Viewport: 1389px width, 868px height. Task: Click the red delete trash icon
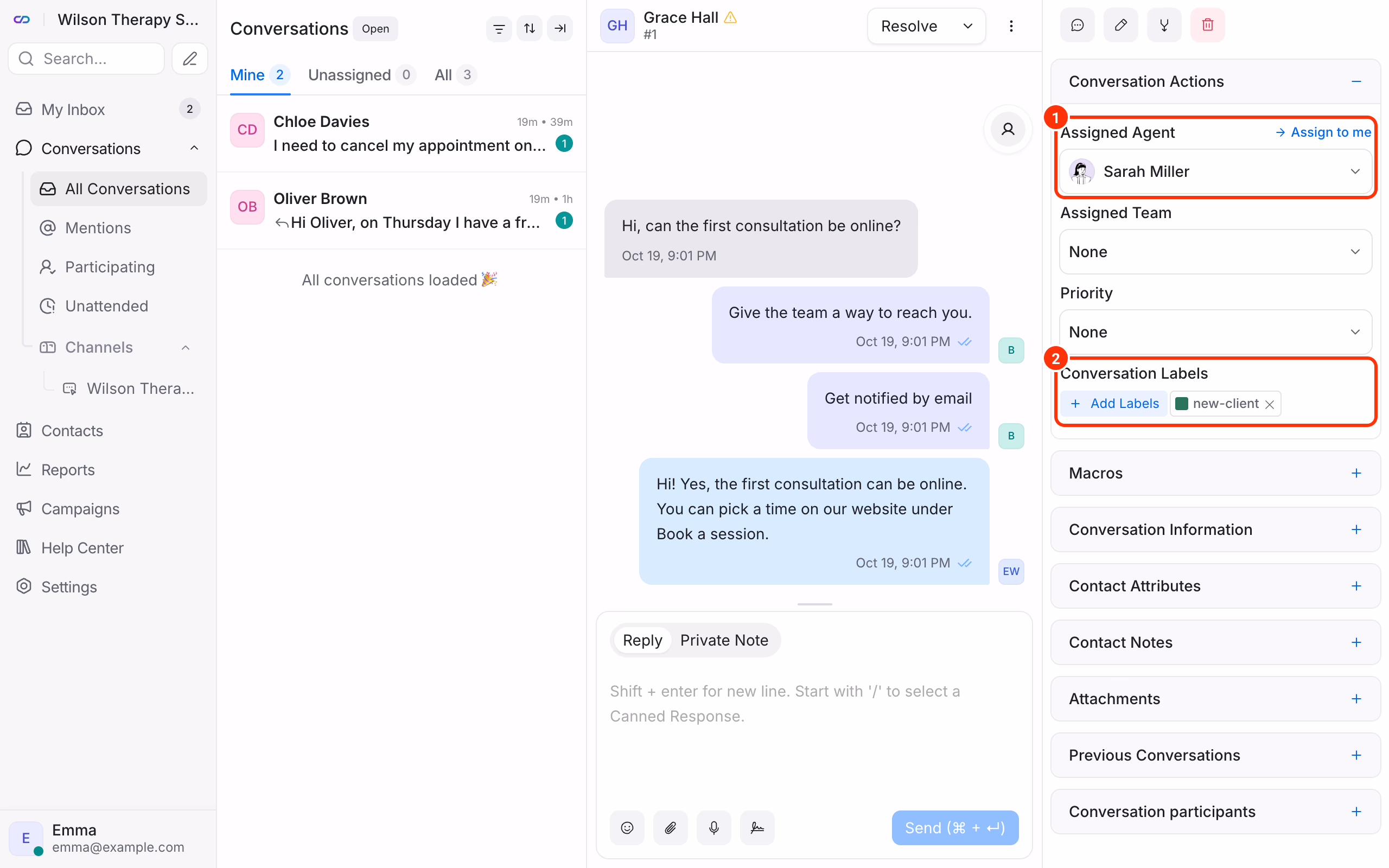click(1208, 25)
